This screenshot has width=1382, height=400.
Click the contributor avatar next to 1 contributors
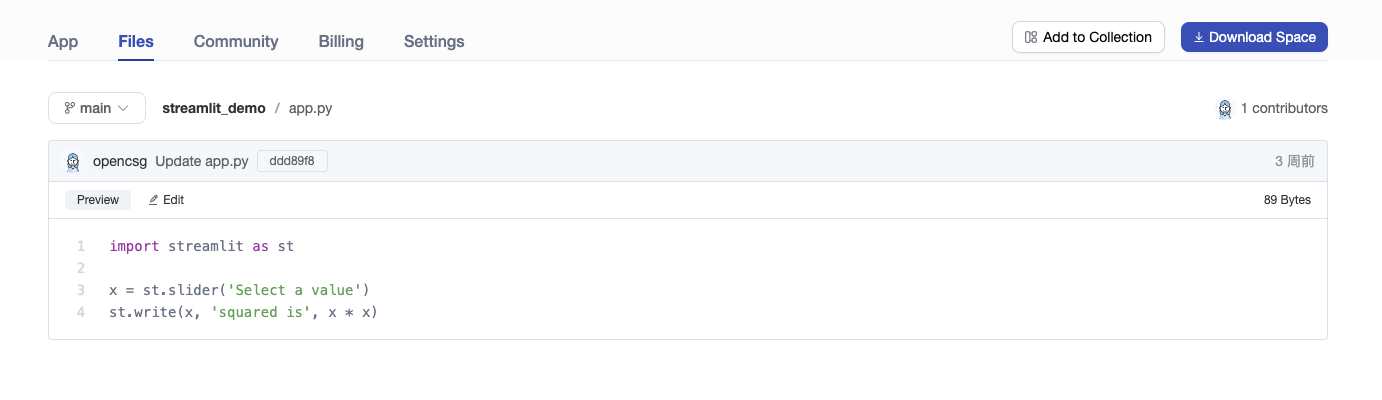pyautogui.click(x=1224, y=108)
